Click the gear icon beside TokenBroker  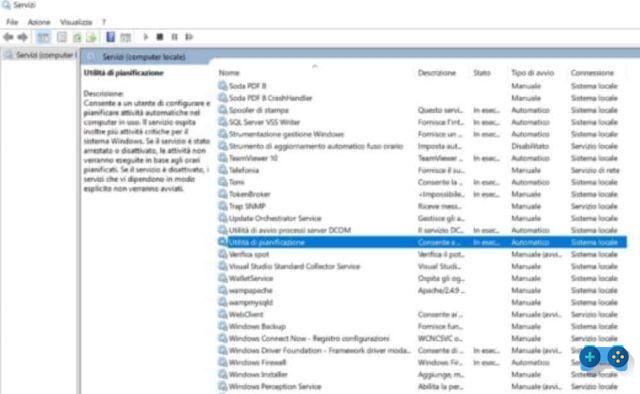tap(222, 194)
